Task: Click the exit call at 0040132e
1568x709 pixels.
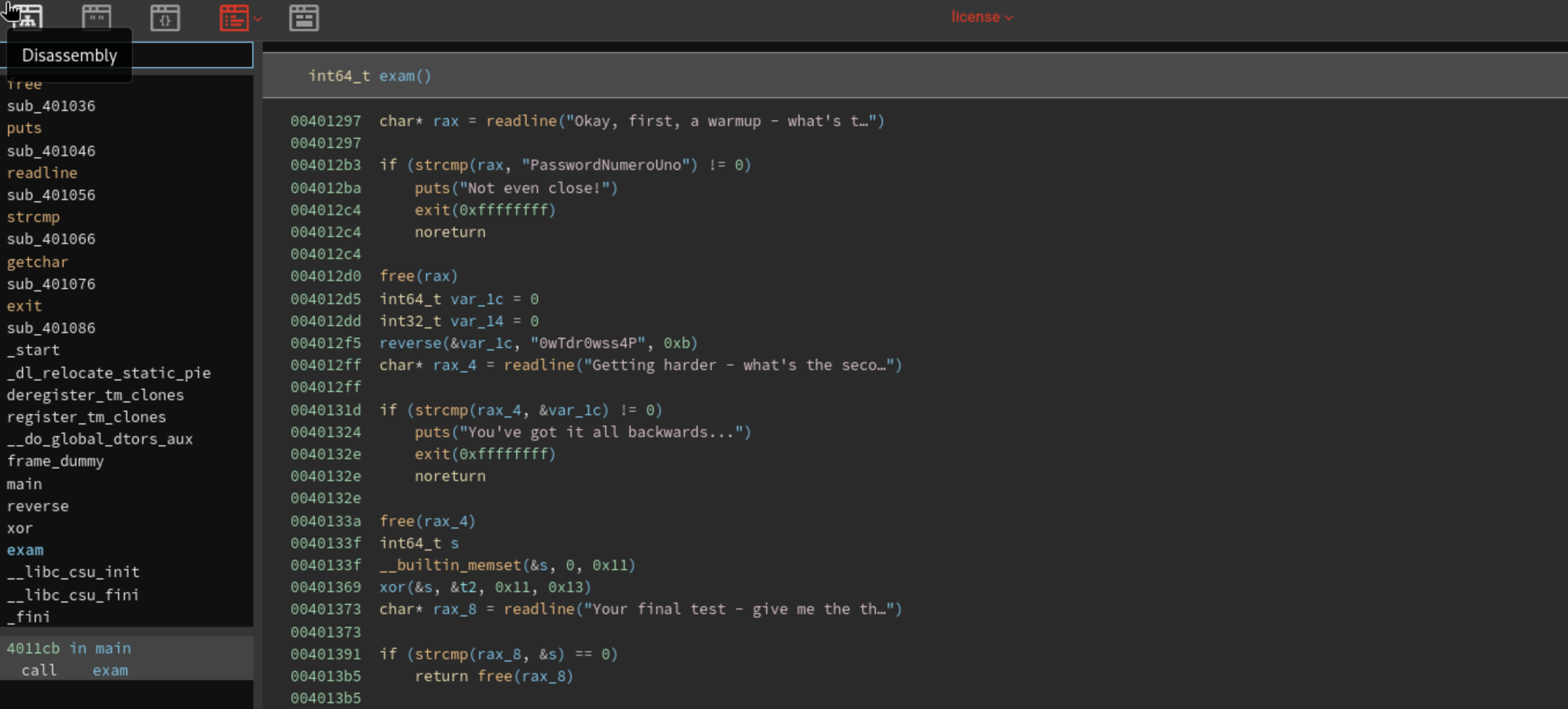Action: (485, 454)
